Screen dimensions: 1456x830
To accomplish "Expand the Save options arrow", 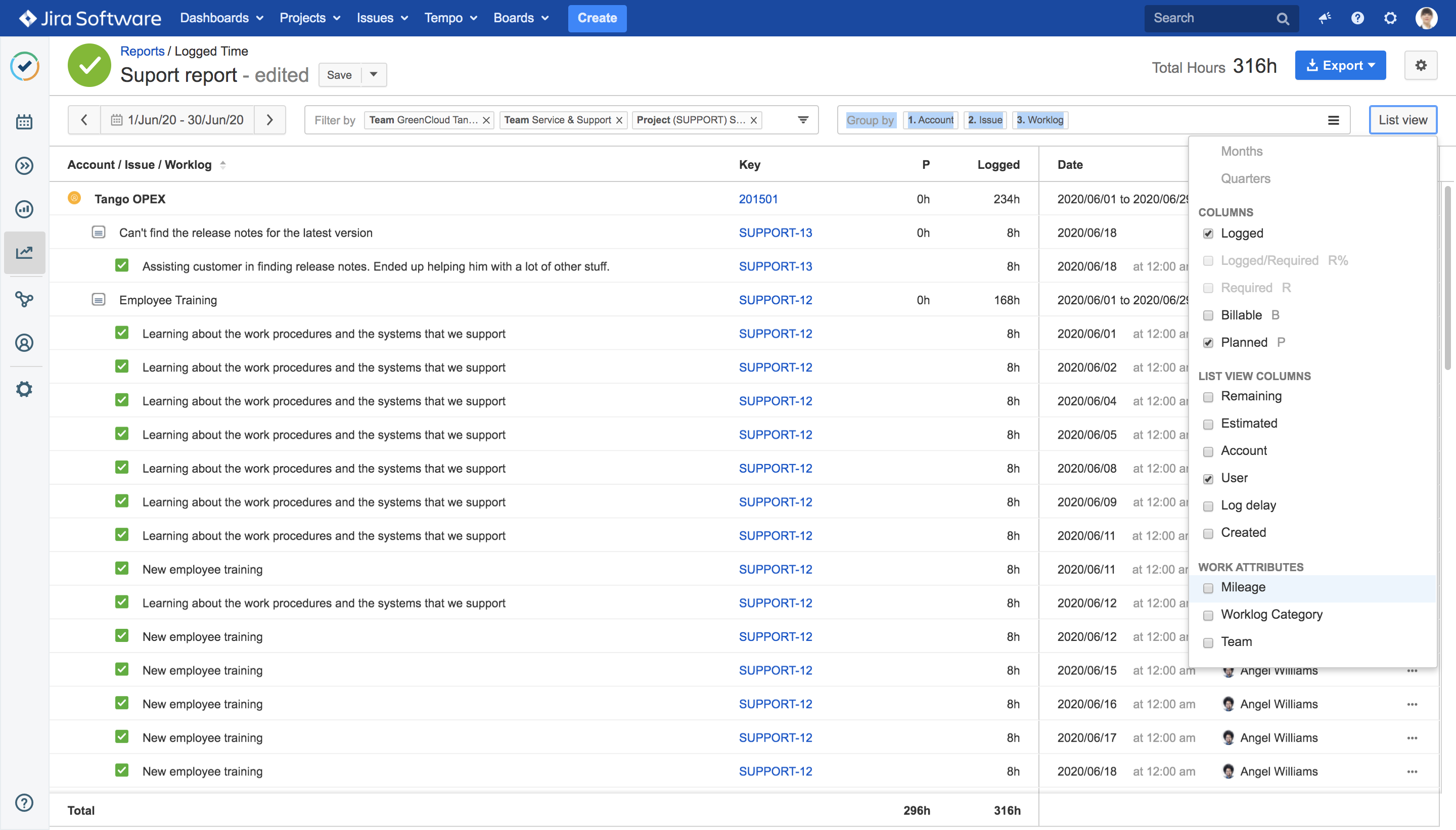I will tap(374, 75).
